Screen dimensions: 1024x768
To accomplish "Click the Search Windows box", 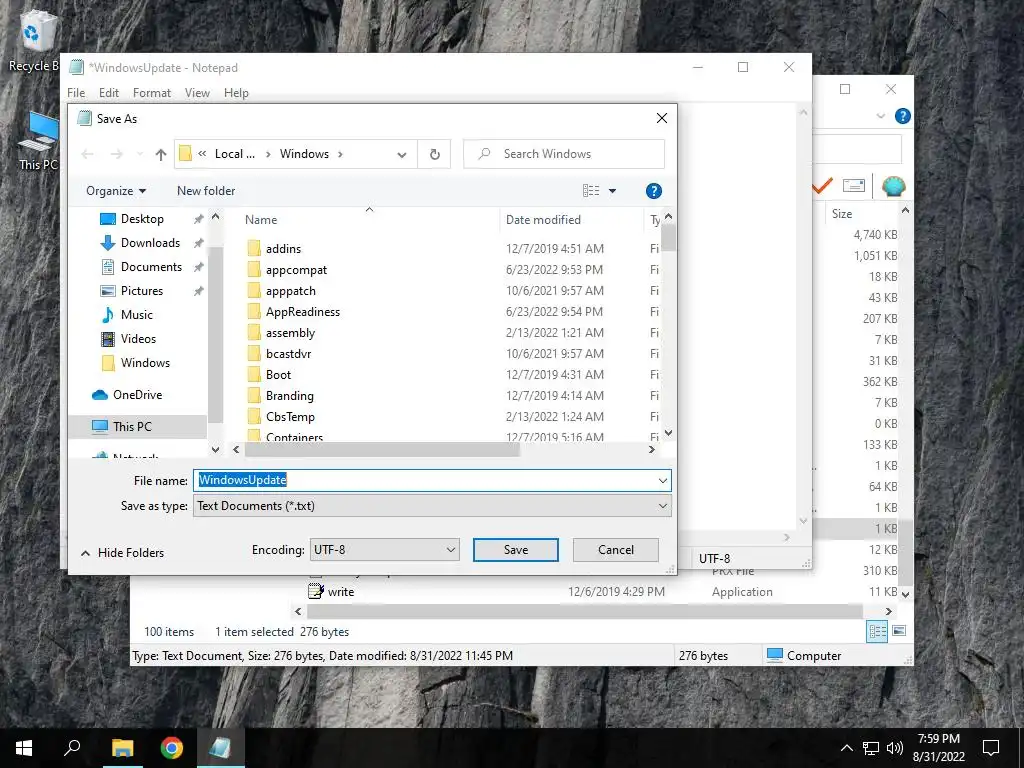I will tap(564, 154).
